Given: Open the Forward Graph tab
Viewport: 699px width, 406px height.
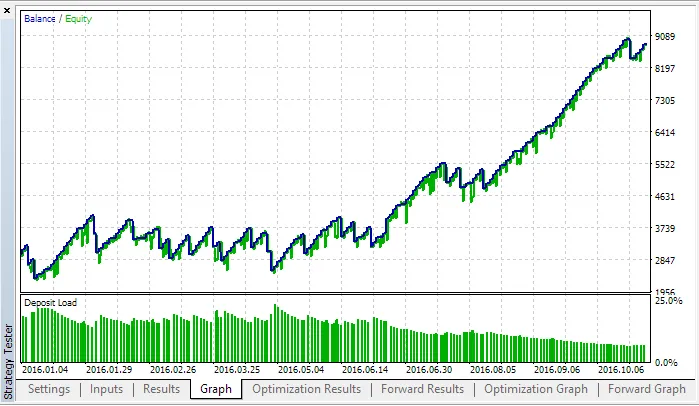Looking at the screenshot, I should pos(646,389).
